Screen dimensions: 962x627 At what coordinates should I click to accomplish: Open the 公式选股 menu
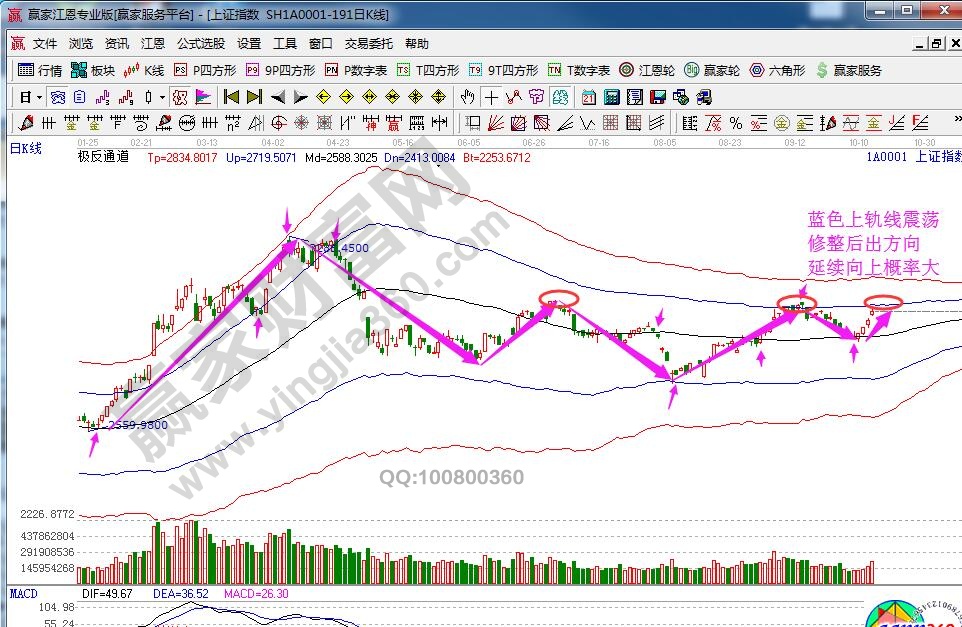click(x=201, y=44)
